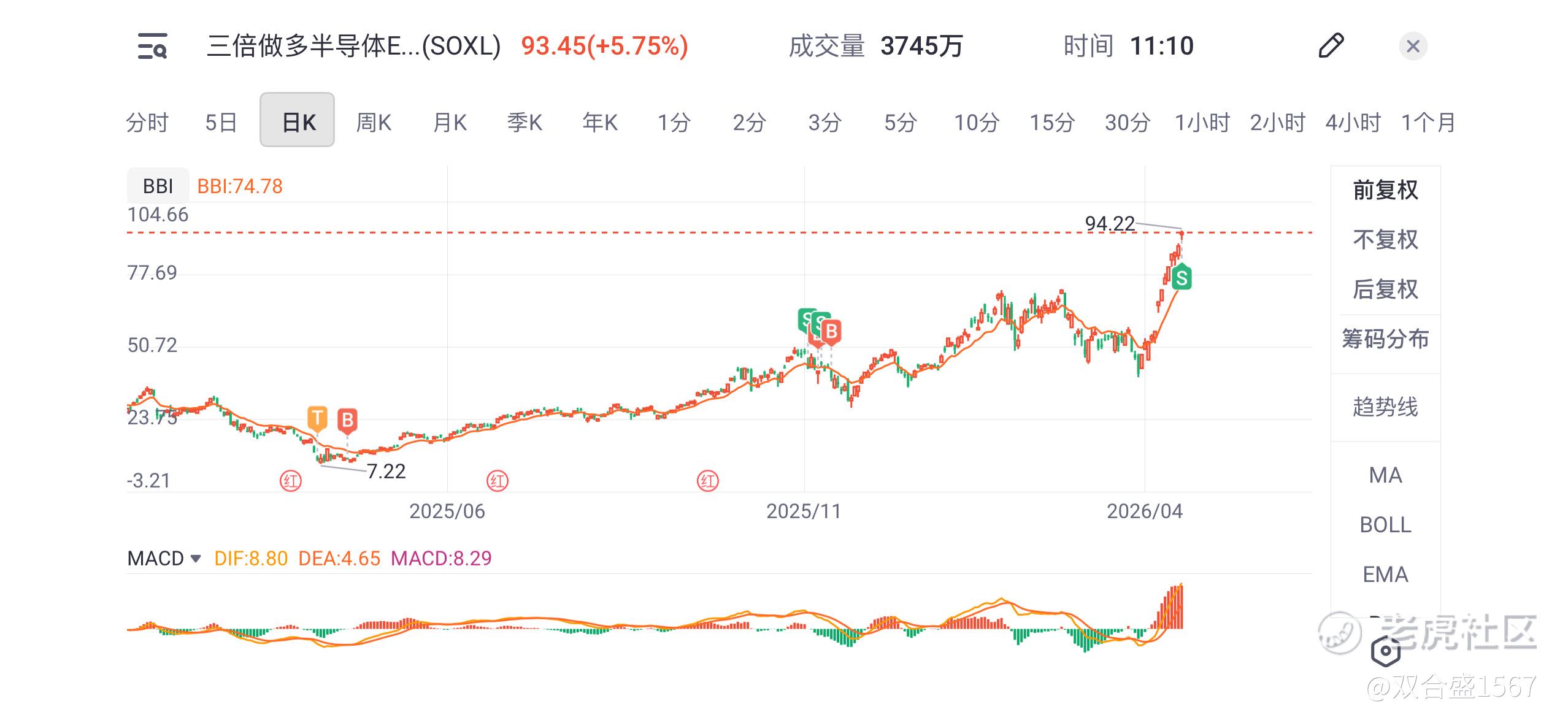
Task: Tap the red B buy marker near 7.22 low
Action: [x=347, y=420]
